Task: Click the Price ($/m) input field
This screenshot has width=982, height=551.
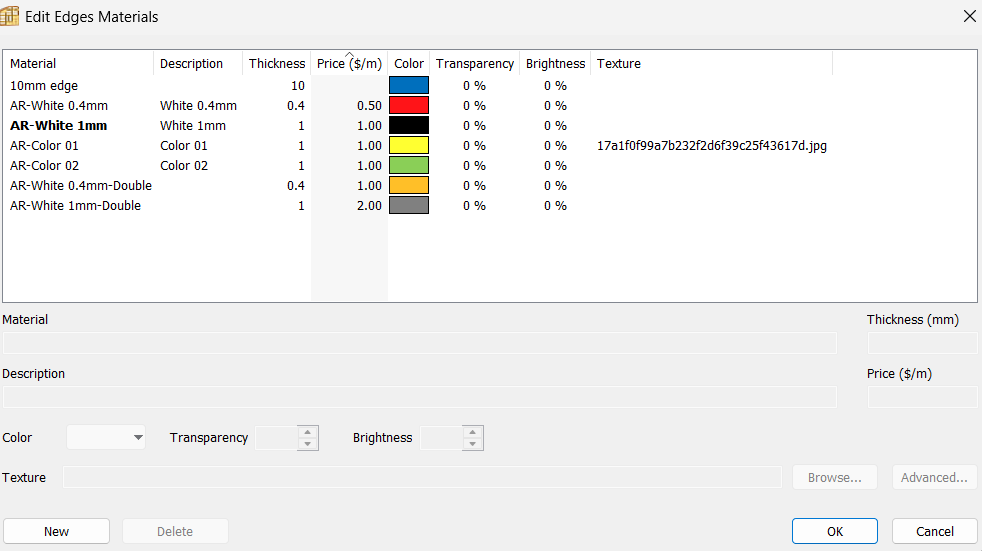Action: coord(921,397)
